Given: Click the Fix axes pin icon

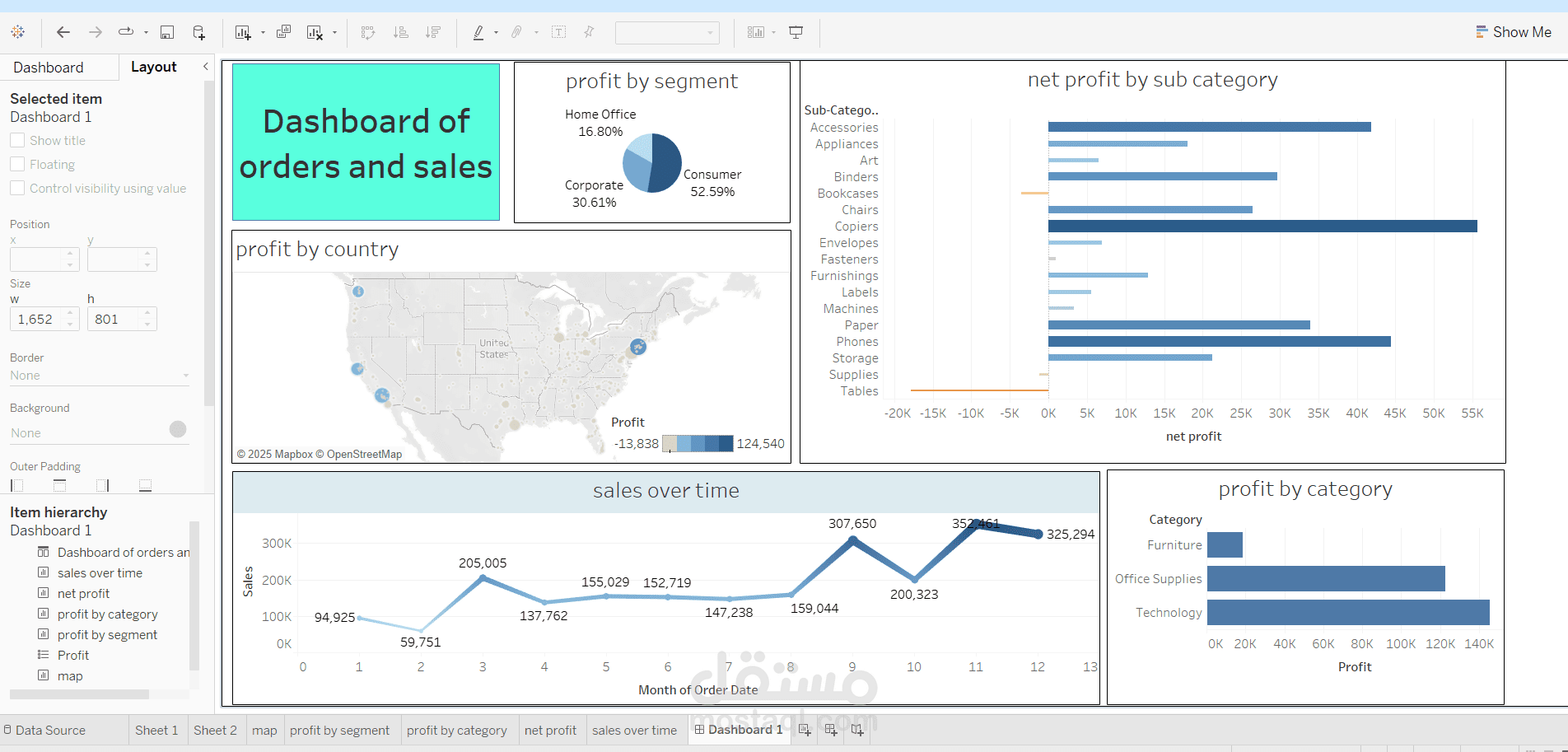Looking at the screenshot, I should coord(589,32).
